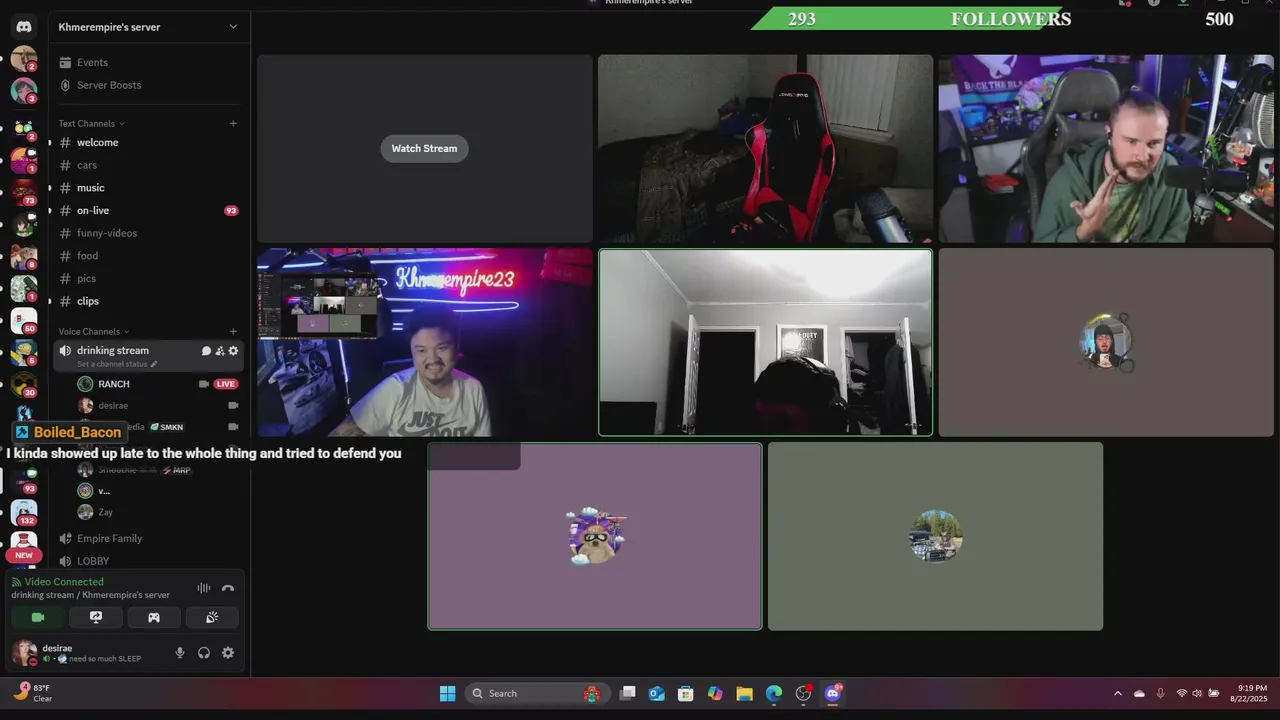
Task: Open File Explorer in taskbar
Action: coord(744,693)
